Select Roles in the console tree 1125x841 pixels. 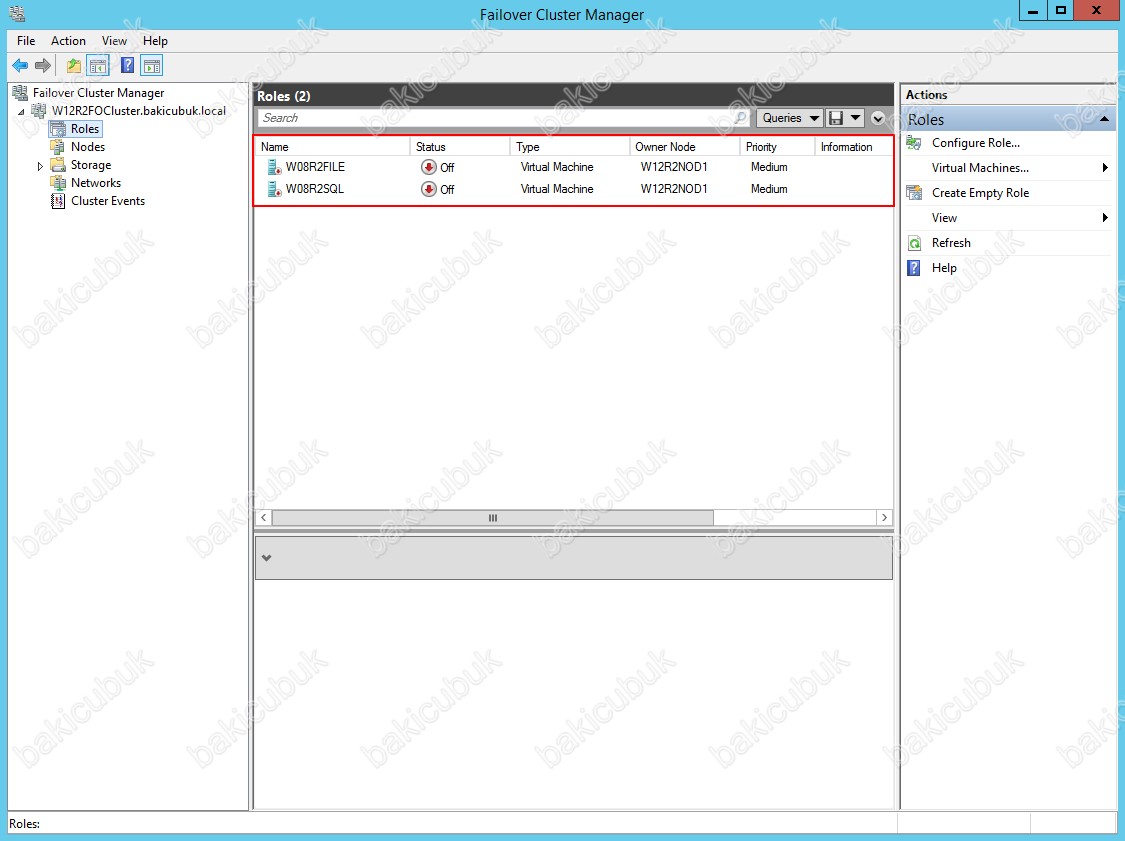click(x=85, y=128)
